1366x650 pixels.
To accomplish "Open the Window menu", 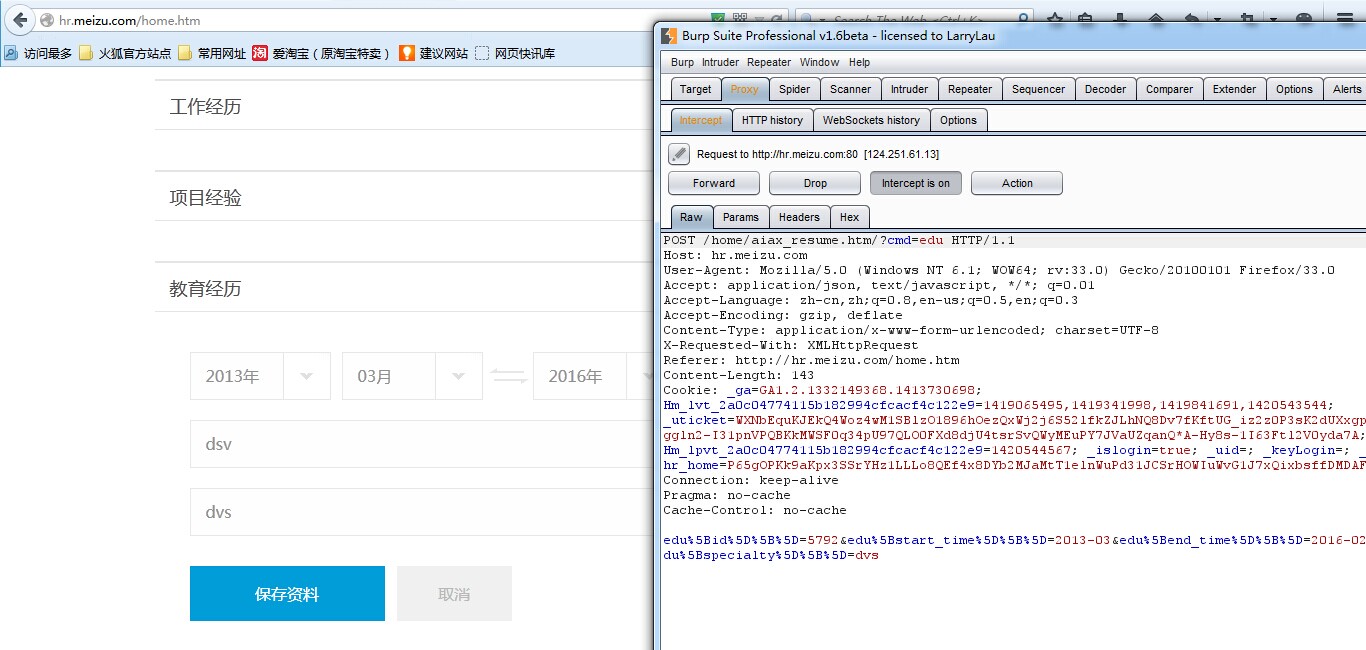I will click(x=819, y=62).
